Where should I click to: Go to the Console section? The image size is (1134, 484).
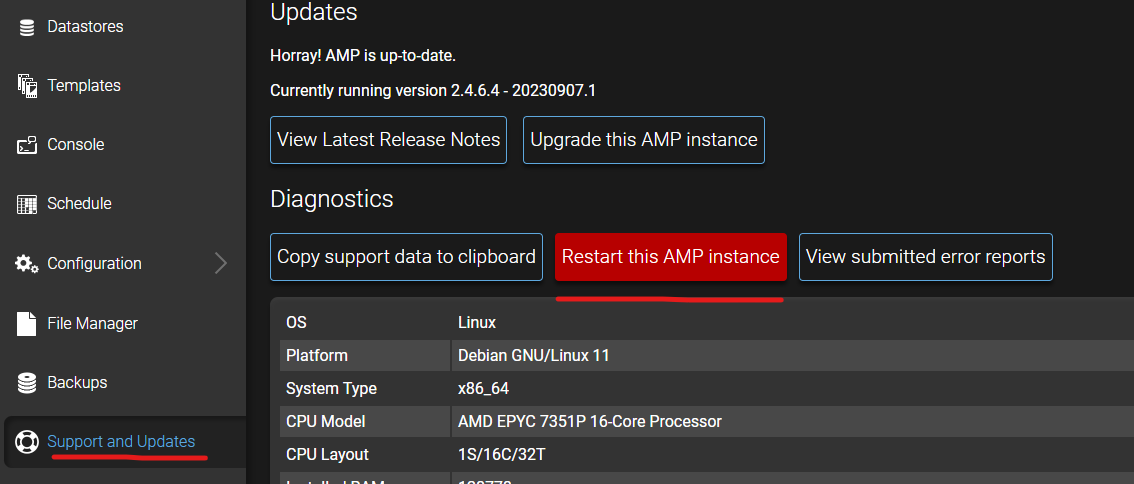pos(76,145)
